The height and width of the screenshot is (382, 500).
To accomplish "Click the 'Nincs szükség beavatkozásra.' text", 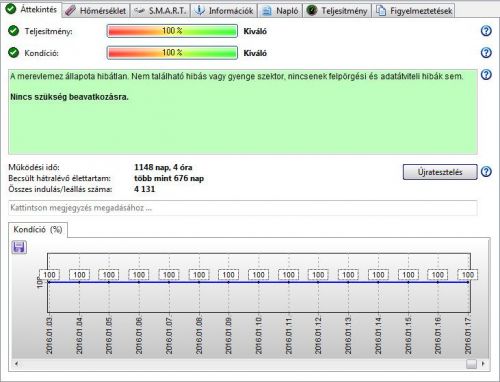I will pos(69,97).
